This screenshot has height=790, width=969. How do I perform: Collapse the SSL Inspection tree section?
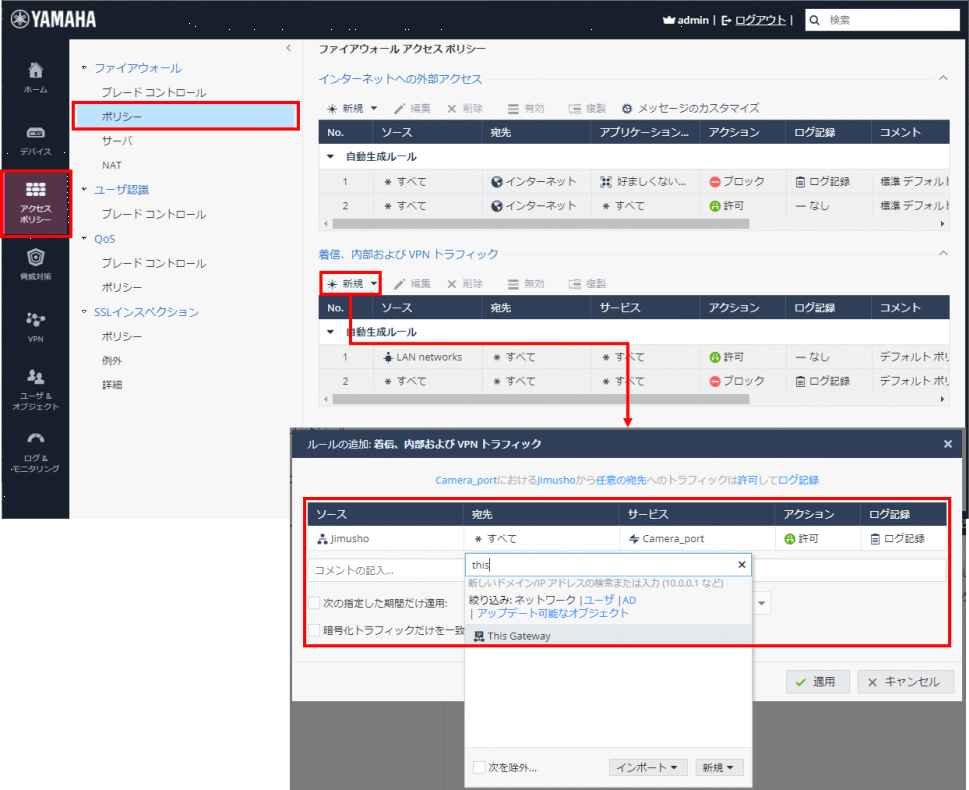[x=84, y=312]
